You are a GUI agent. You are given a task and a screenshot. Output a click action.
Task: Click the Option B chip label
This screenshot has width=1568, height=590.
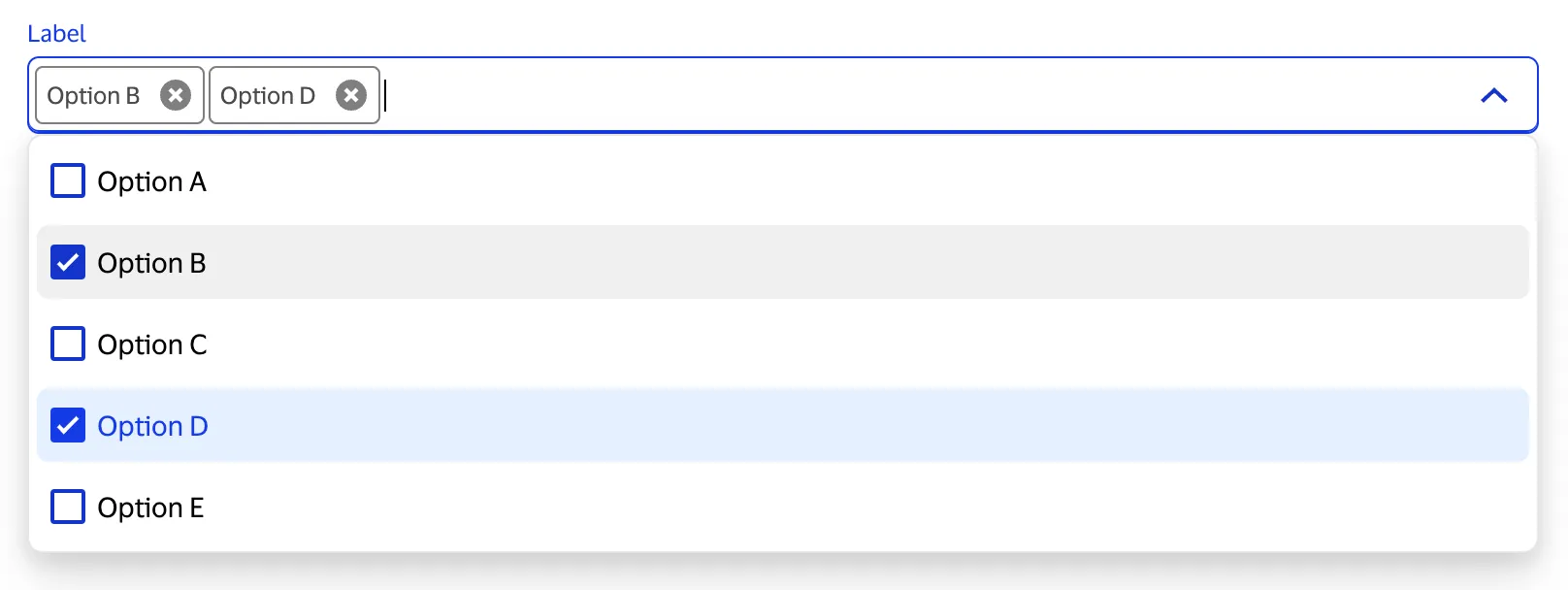click(93, 95)
